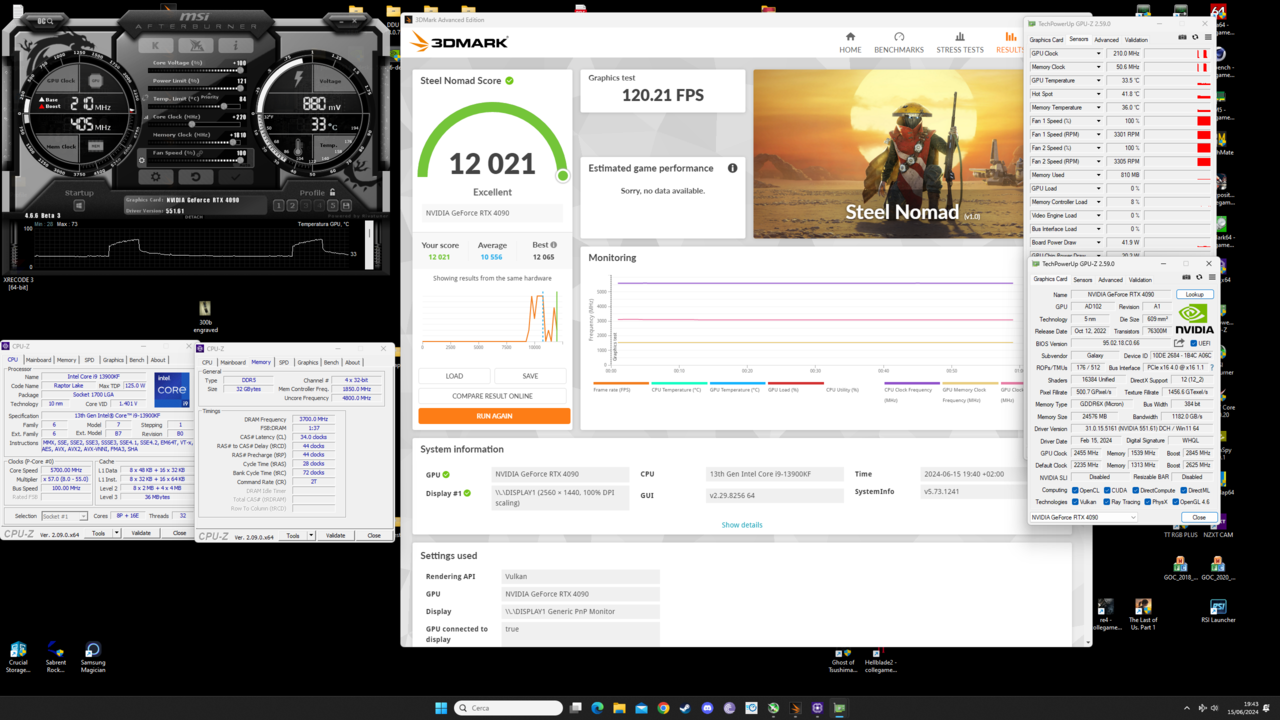This screenshot has width=1280, height=720.
Task: Go to 3DMark HOME
Action: click(x=850, y=43)
